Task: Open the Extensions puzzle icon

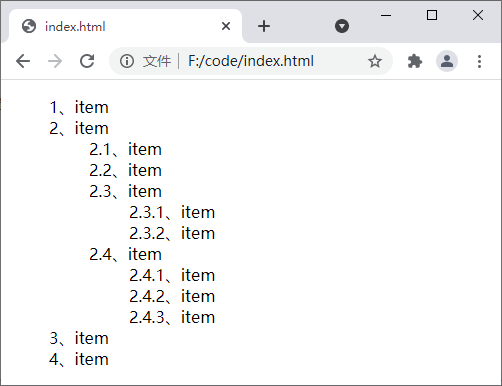Action: coord(415,61)
